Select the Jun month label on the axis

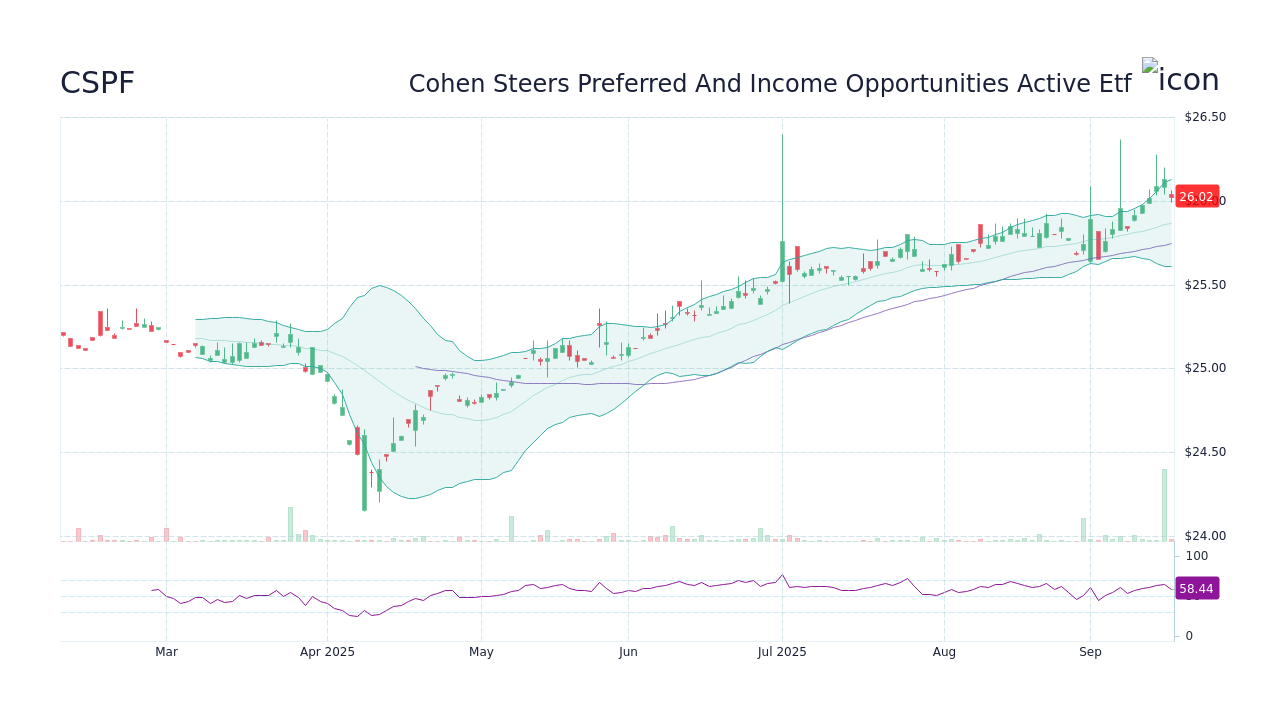(628, 651)
